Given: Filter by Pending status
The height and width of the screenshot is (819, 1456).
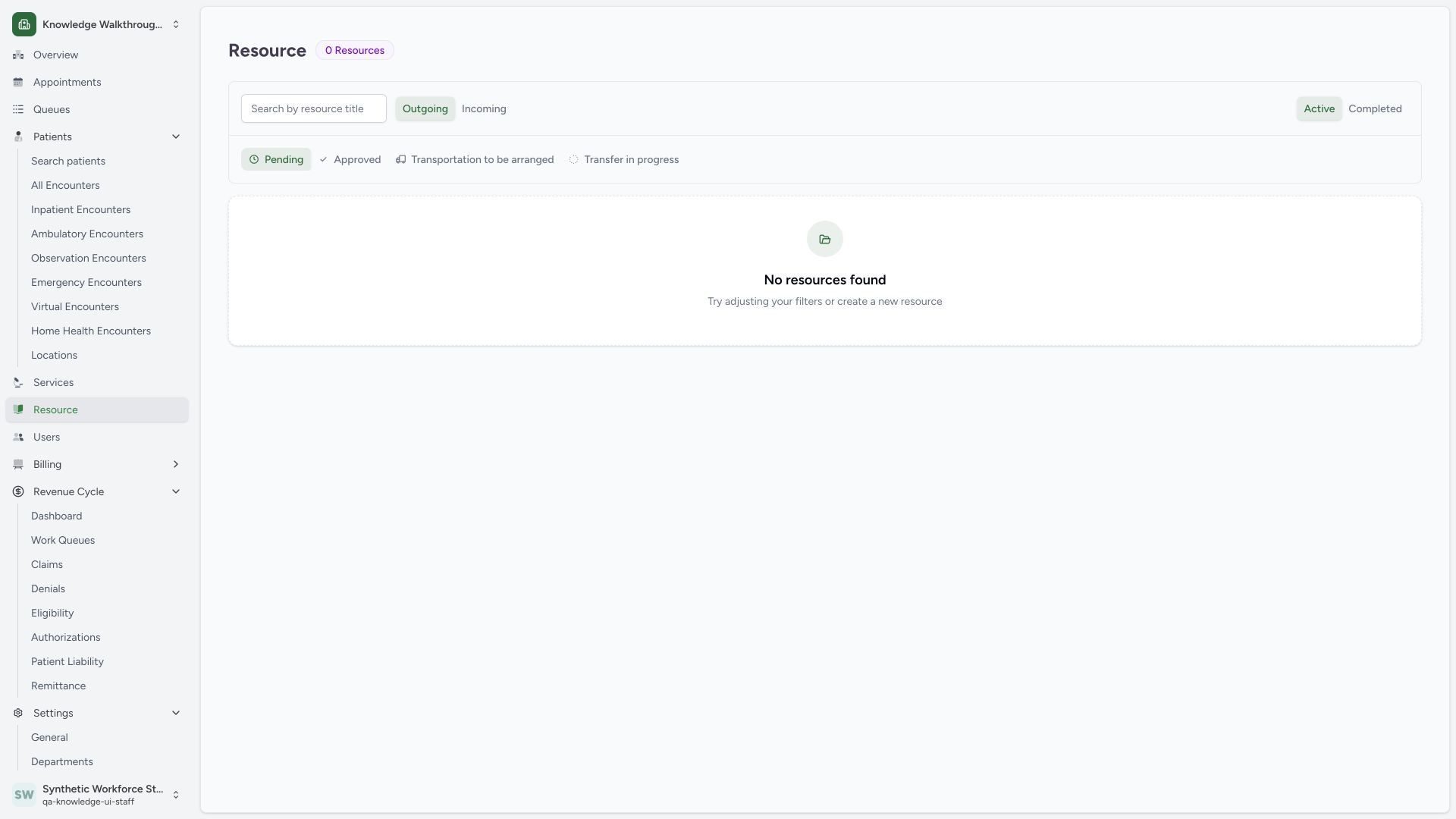Looking at the screenshot, I should pos(276,160).
